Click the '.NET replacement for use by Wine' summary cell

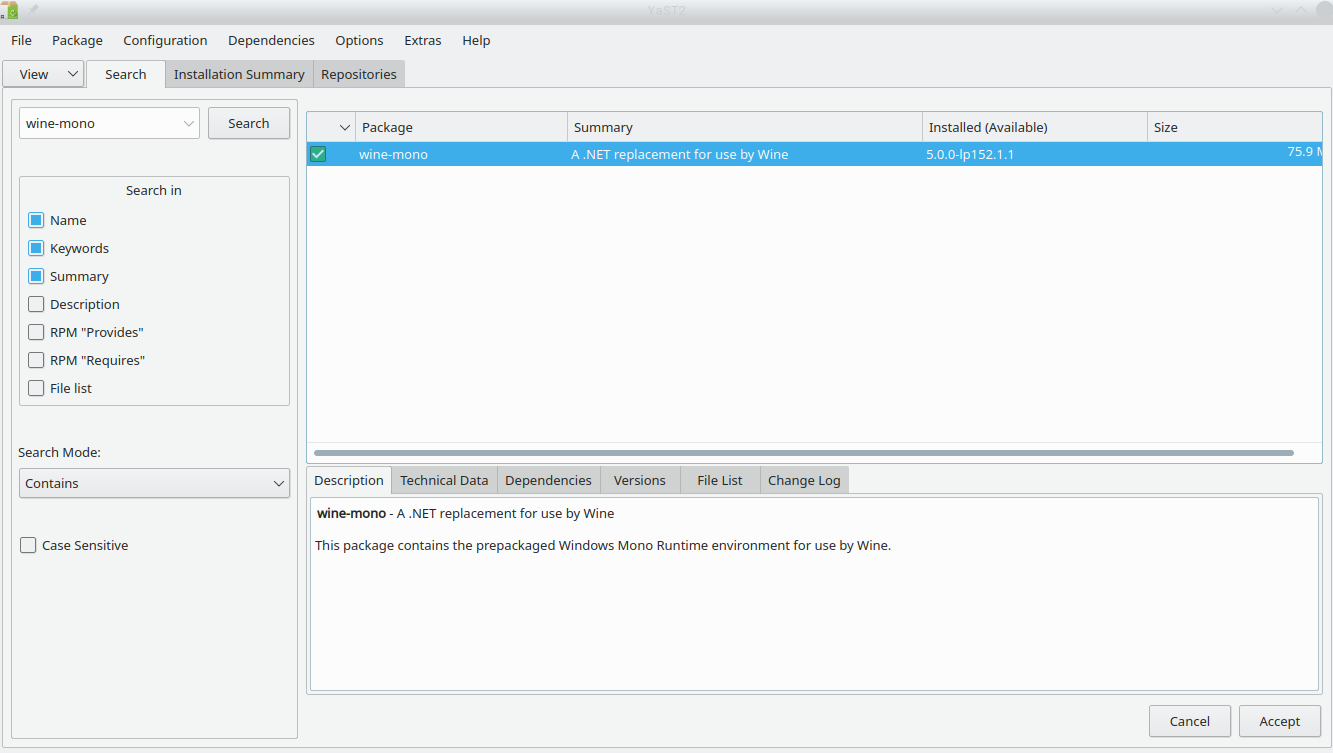(680, 154)
